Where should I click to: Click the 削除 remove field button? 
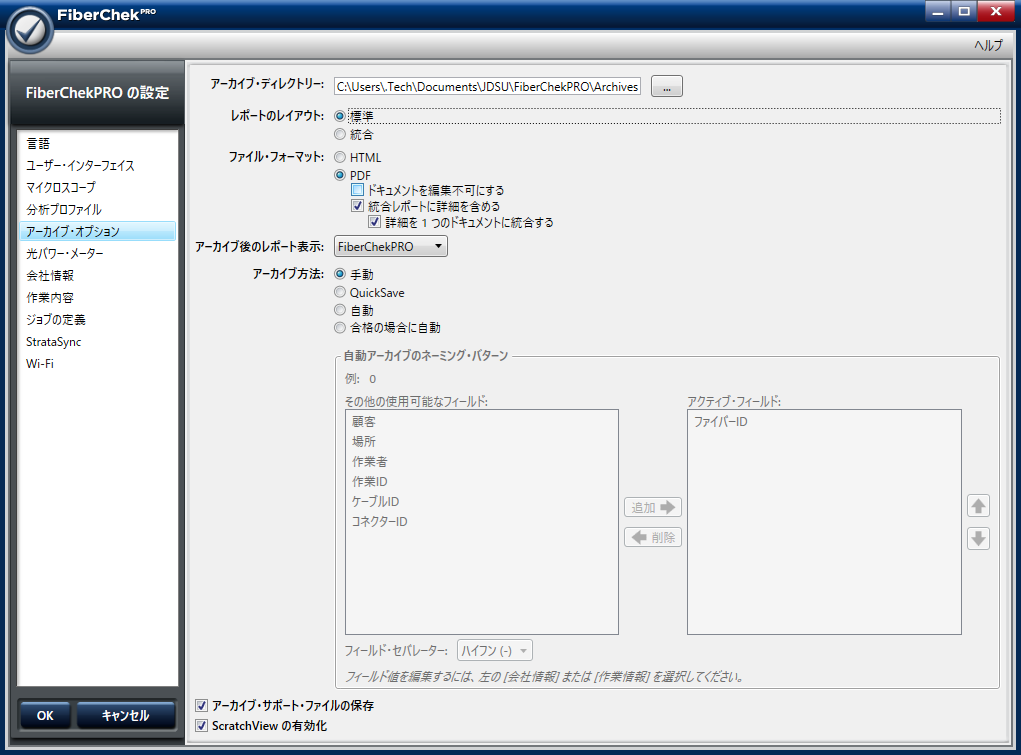(653, 537)
